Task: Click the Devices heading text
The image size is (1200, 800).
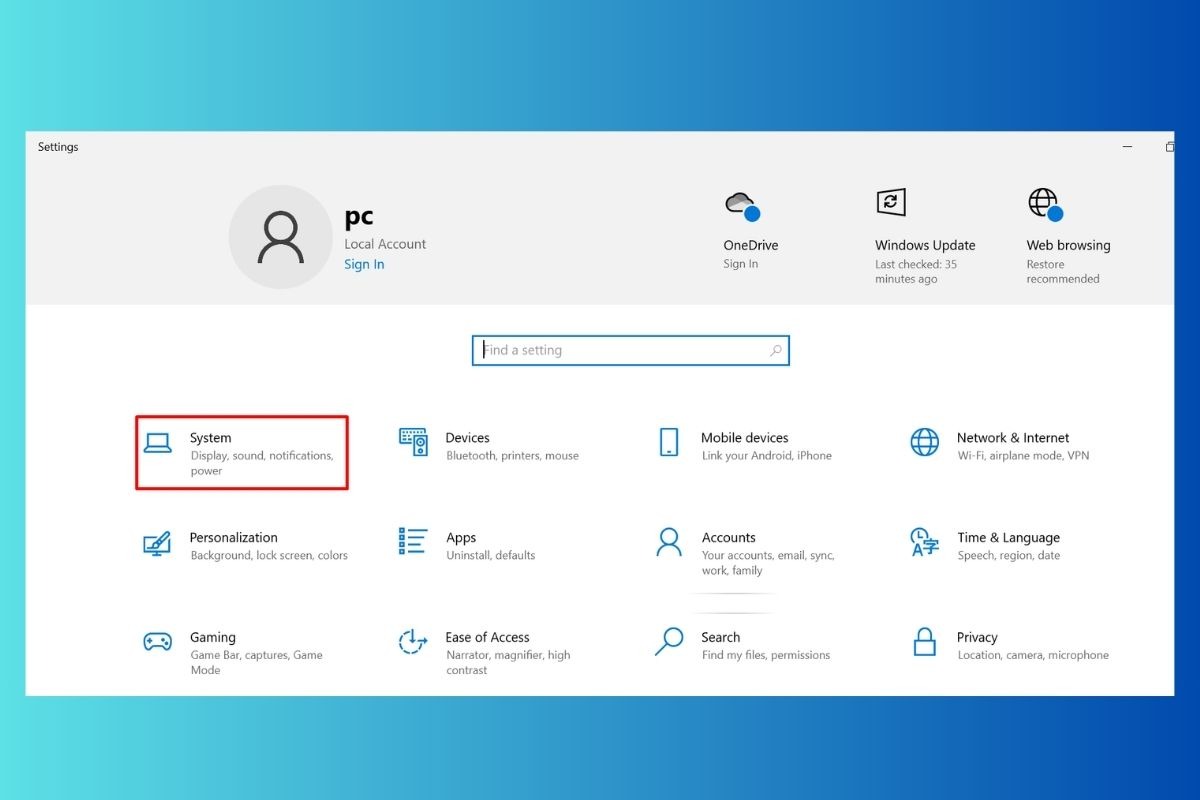Action: [468, 438]
